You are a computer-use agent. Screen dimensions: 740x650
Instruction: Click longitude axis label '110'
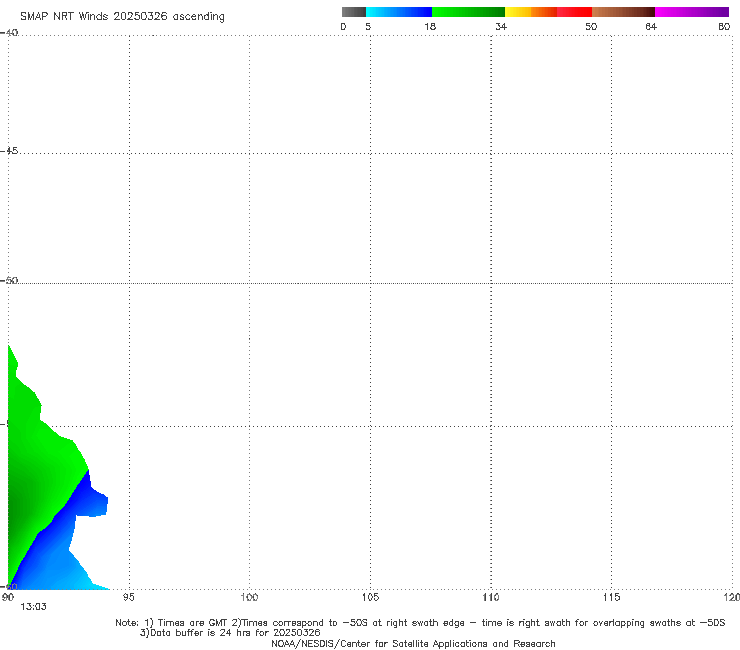coord(491,598)
